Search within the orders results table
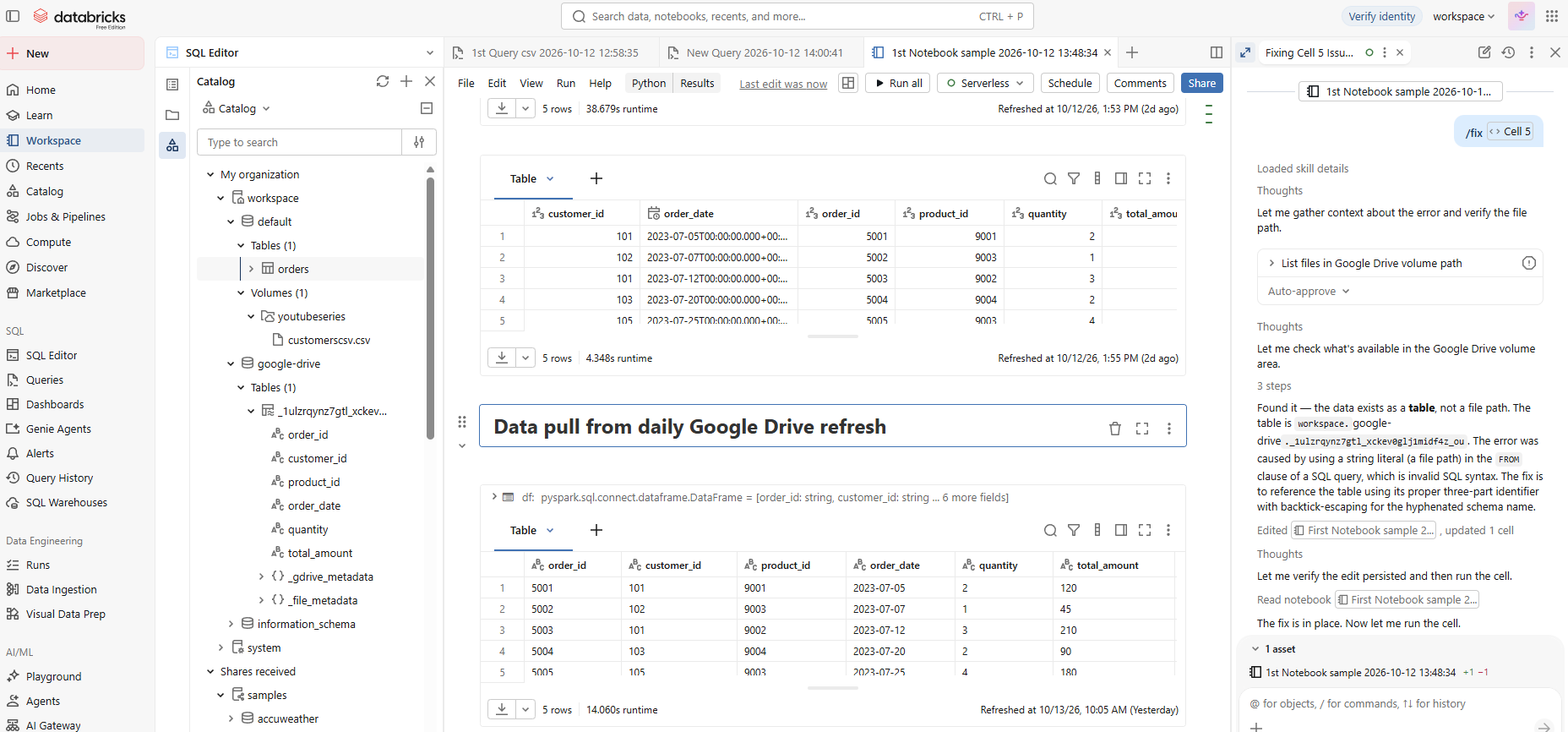 [x=1050, y=178]
